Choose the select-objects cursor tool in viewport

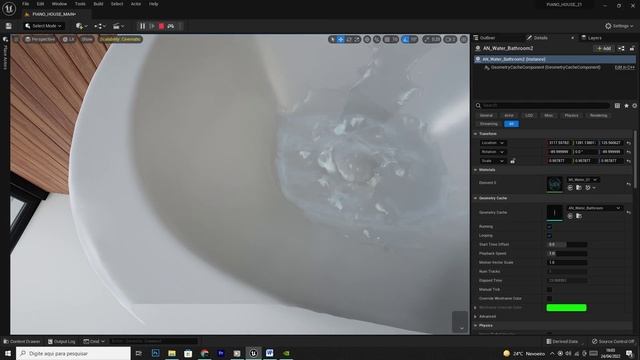333,39
